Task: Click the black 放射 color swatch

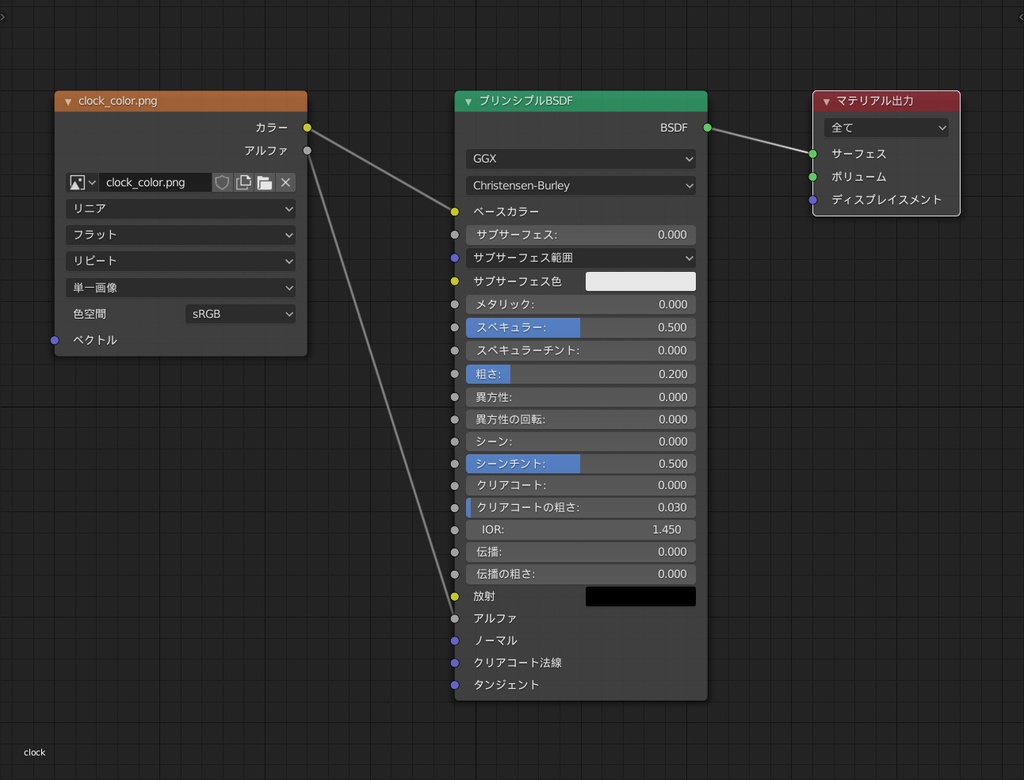Action: (641, 596)
